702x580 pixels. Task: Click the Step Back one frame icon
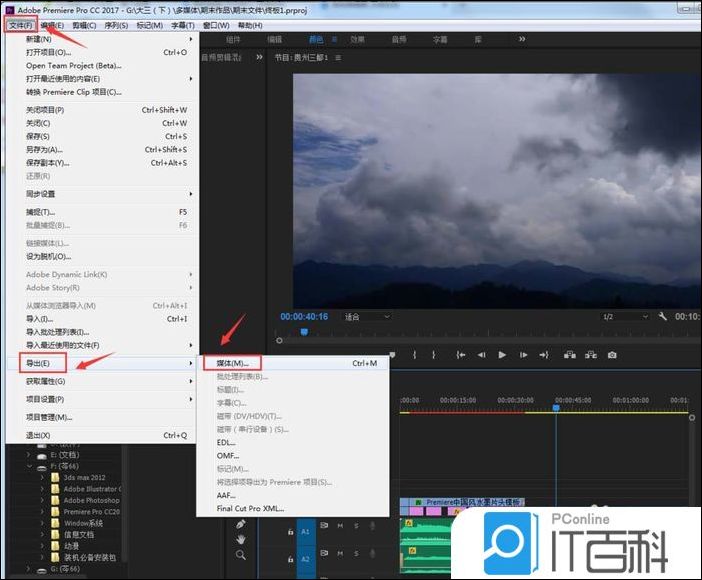481,355
